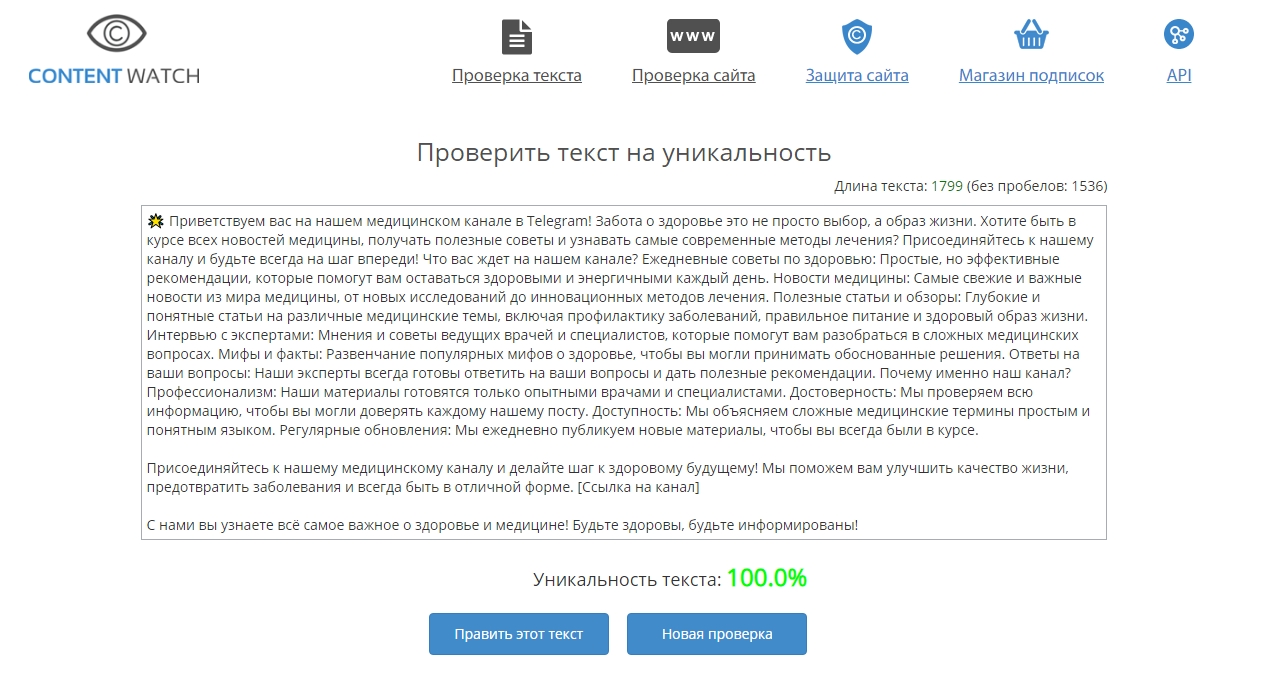The image size is (1284, 689).
Task: Click the Править этот текст button
Action: point(518,634)
